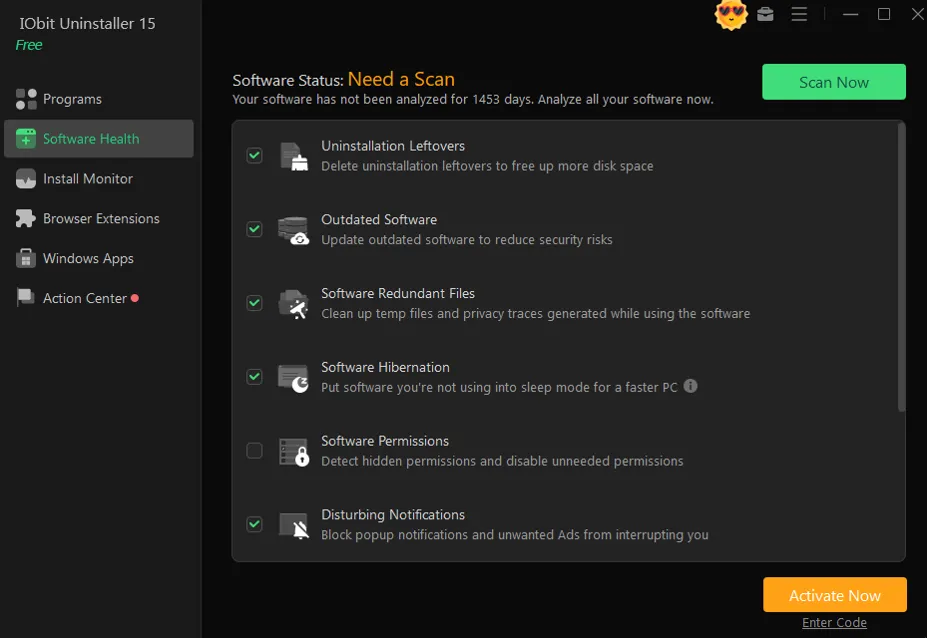The width and height of the screenshot is (927, 638).
Task: Go to Install Monitor
Action: point(99,179)
